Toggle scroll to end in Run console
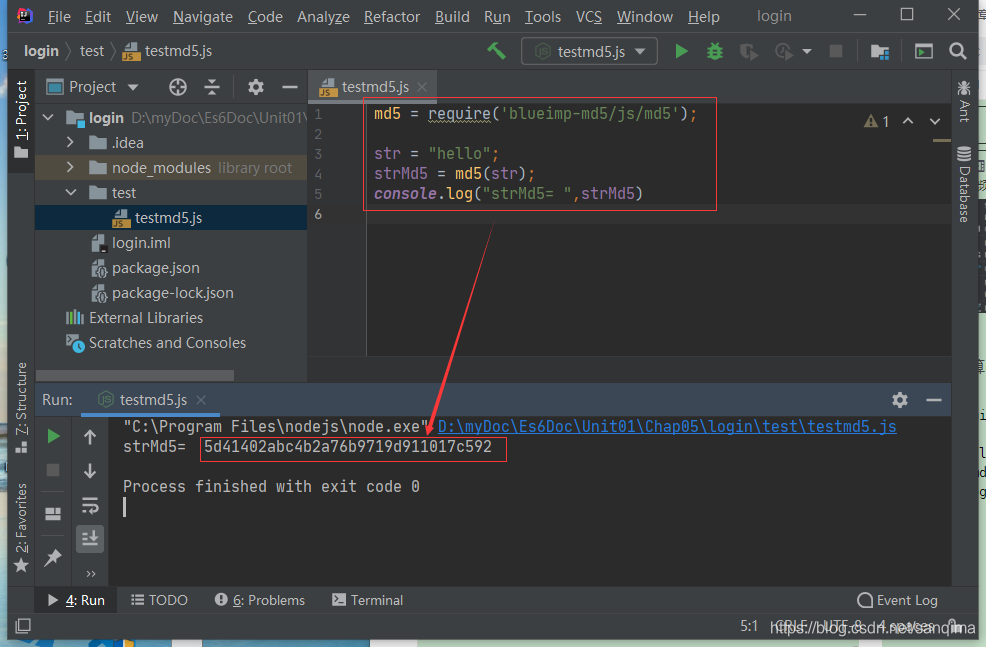This screenshot has height=647, width=986. coord(90,539)
